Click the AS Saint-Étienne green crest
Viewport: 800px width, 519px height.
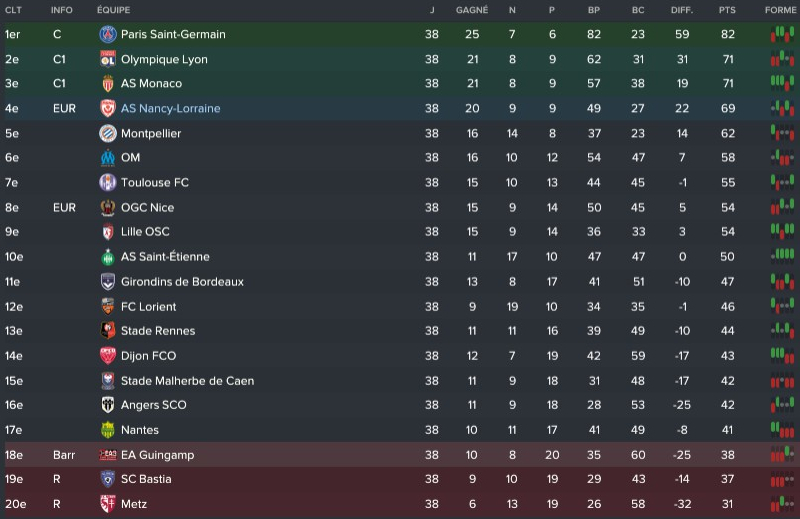[108, 257]
